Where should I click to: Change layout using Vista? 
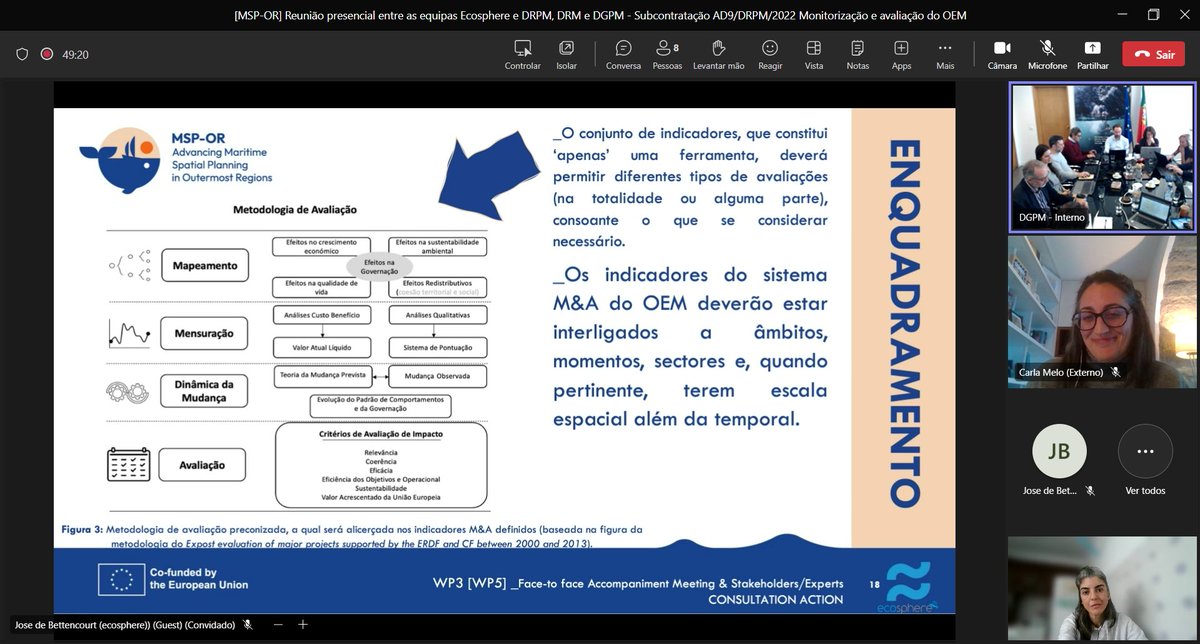(x=814, y=54)
